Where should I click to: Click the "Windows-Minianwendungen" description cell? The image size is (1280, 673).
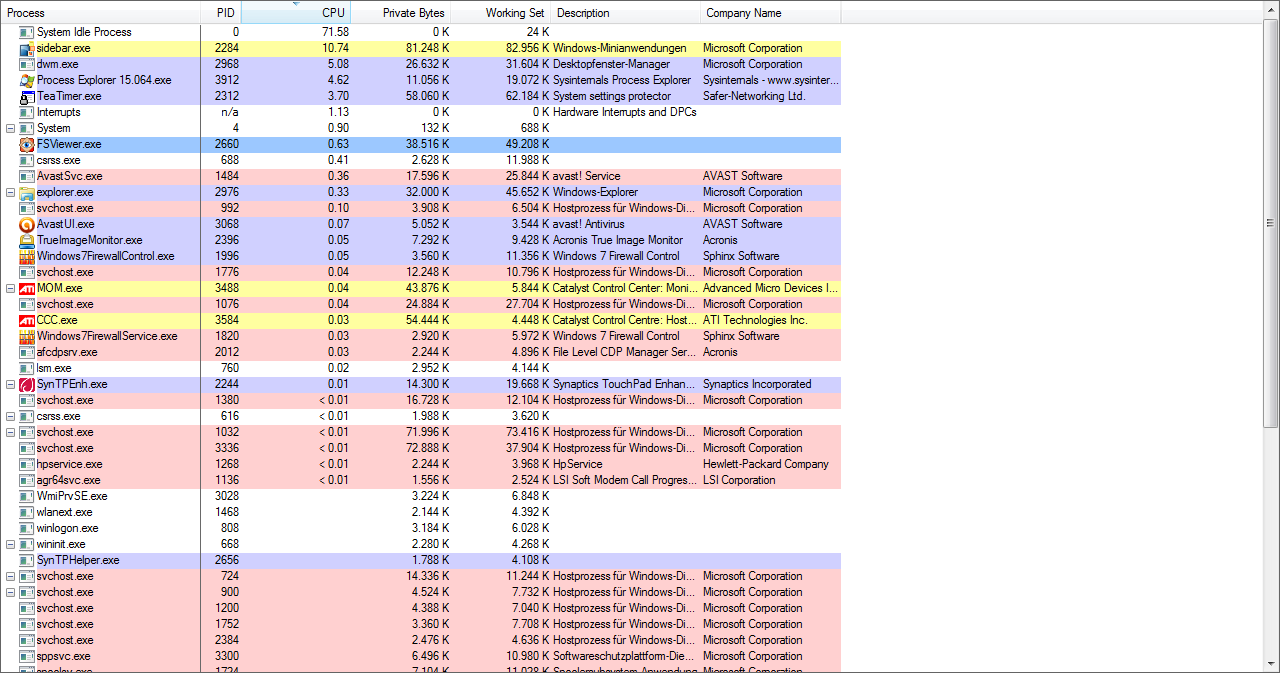pyautogui.click(x=620, y=48)
